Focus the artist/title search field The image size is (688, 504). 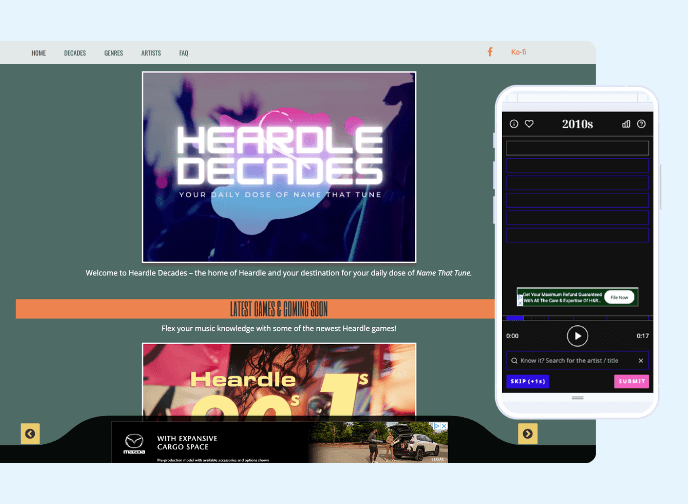(577, 361)
